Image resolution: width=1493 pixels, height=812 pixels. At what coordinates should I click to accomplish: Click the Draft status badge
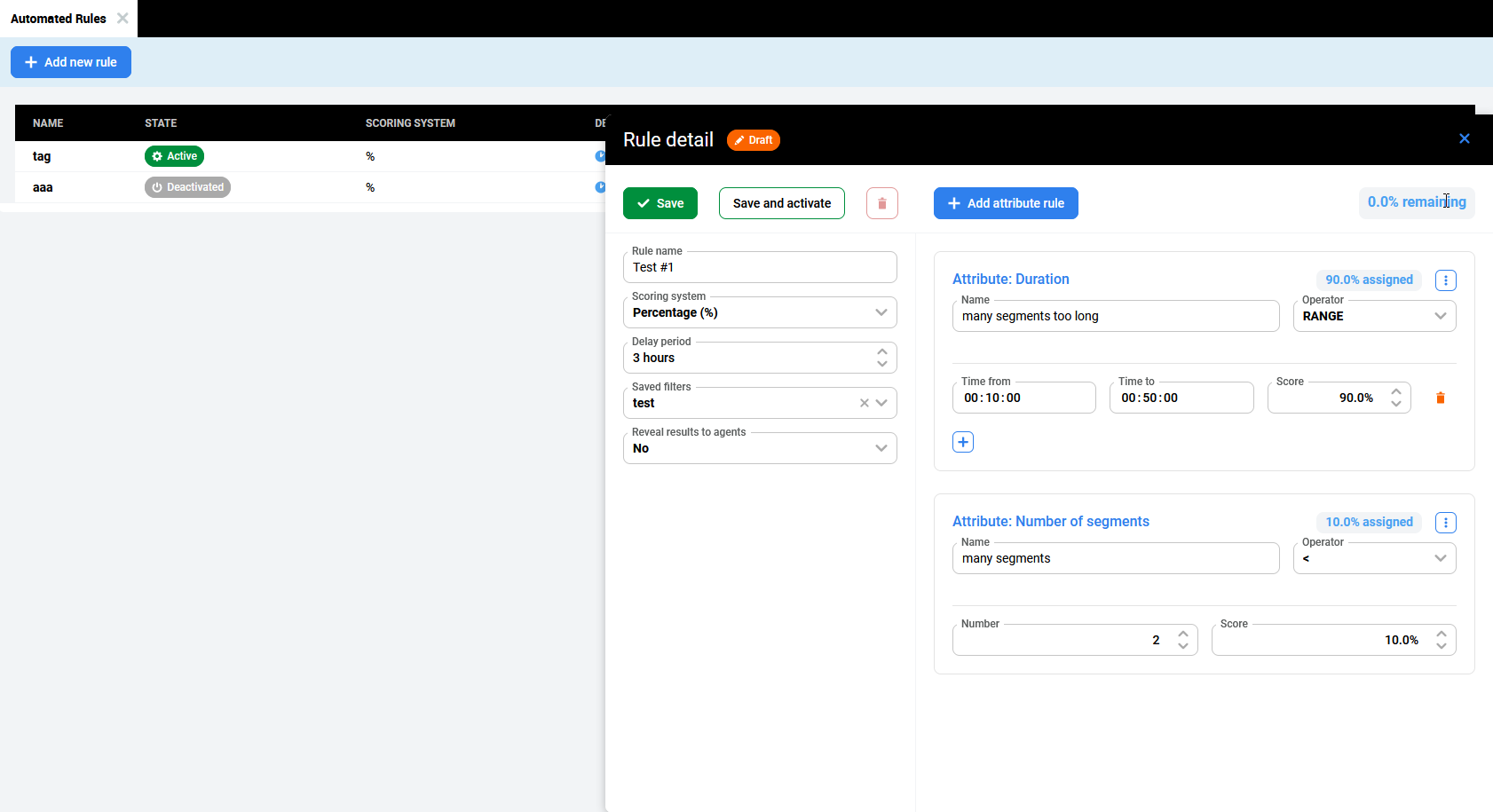(753, 140)
